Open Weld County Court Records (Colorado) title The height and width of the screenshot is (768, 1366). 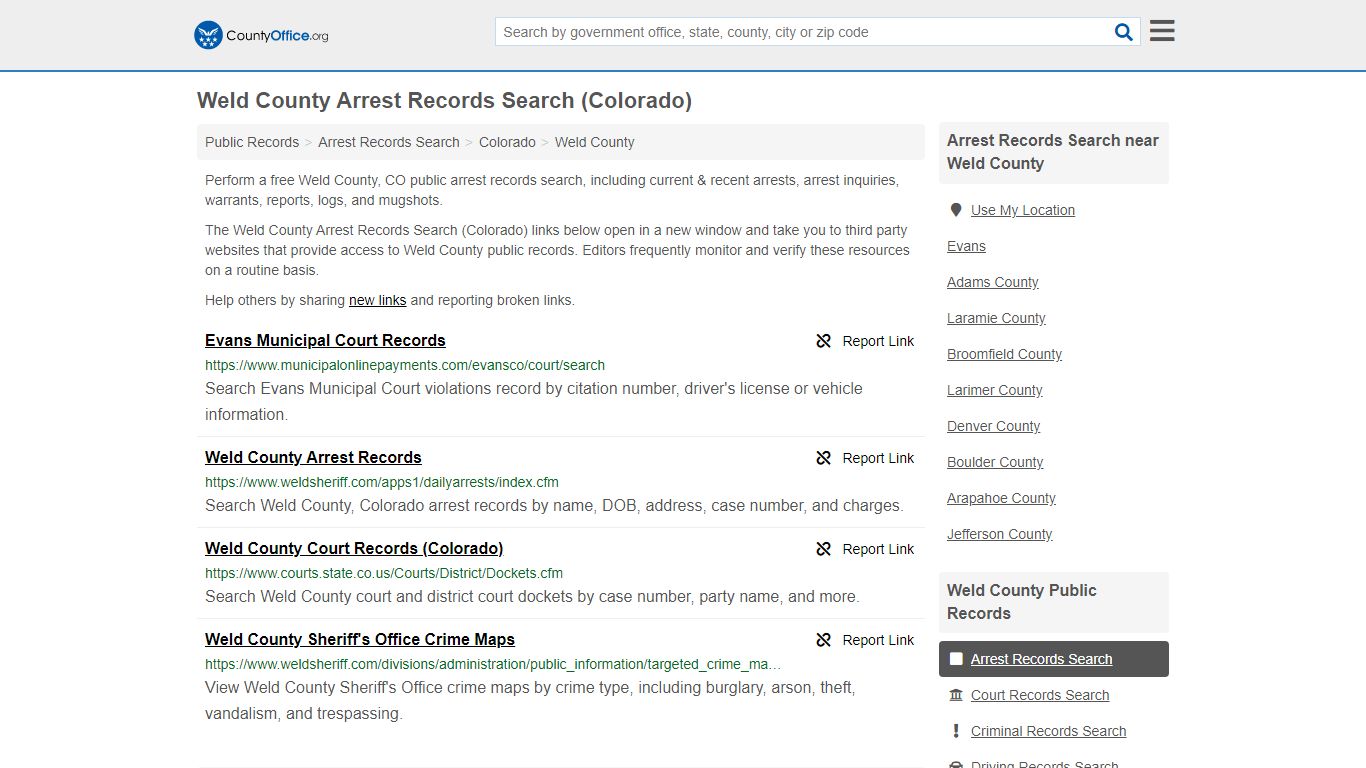click(354, 548)
